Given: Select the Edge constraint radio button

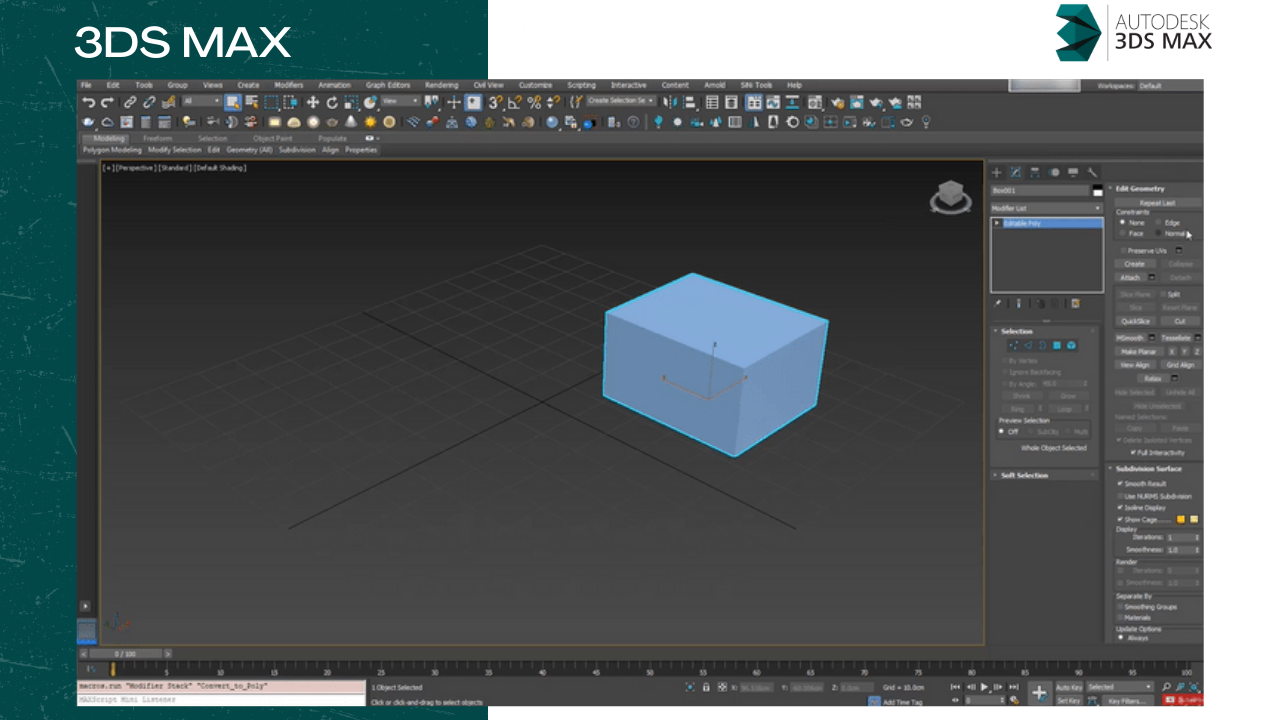Looking at the screenshot, I should tap(1158, 222).
